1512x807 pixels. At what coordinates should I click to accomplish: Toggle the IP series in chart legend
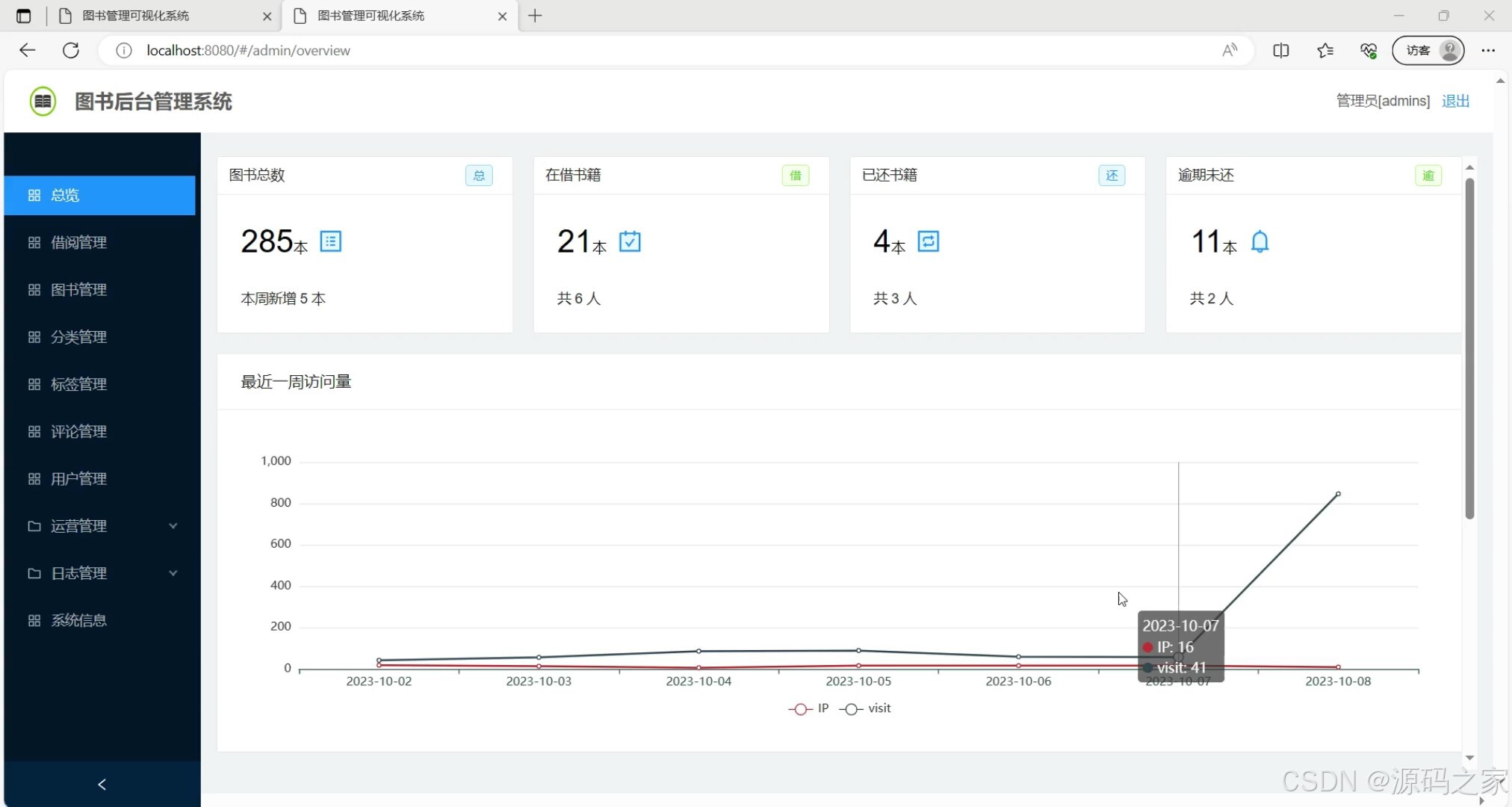tap(808, 708)
